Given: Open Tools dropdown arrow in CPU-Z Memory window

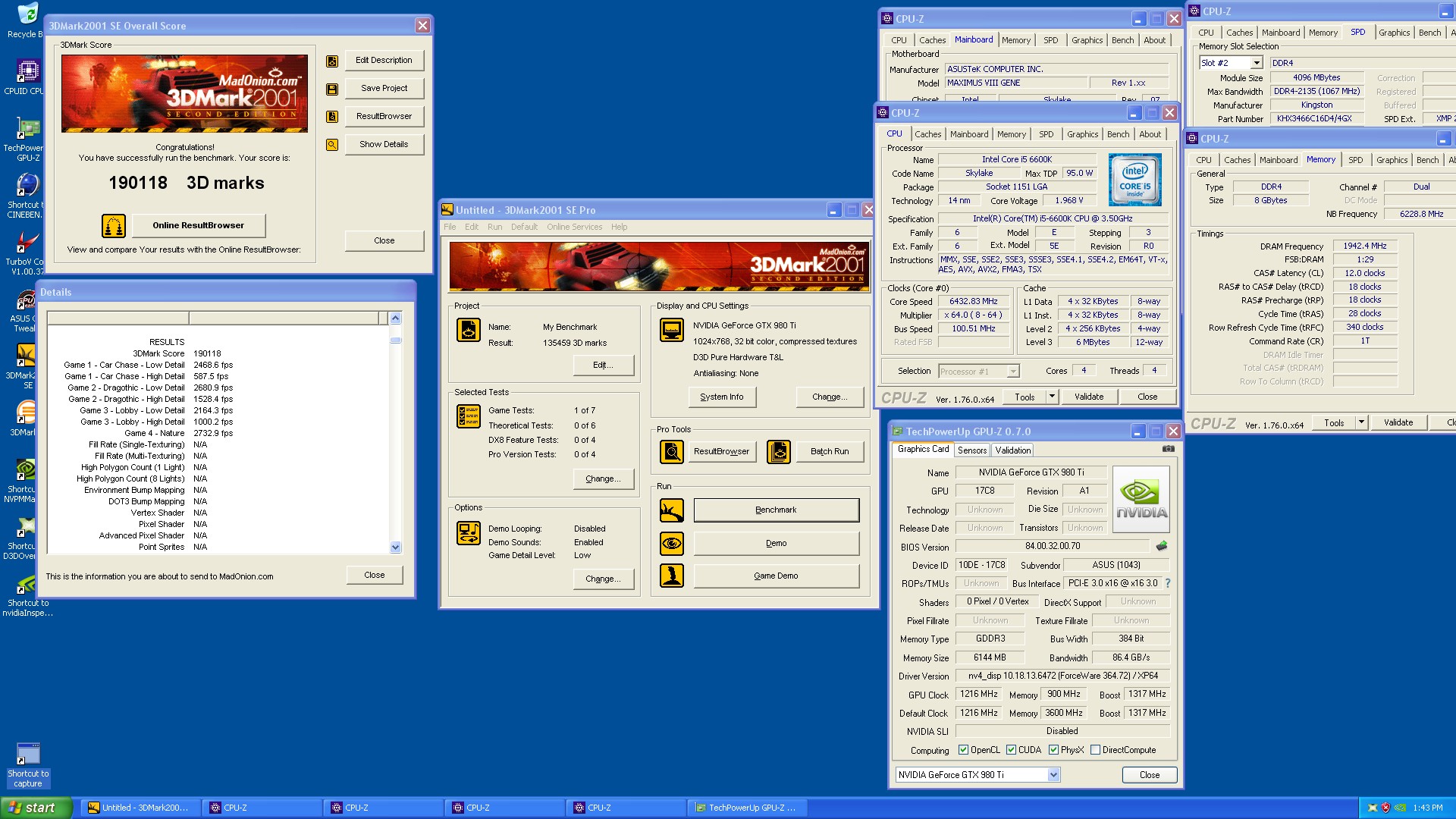Looking at the screenshot, I should [x=1361, y=422].
